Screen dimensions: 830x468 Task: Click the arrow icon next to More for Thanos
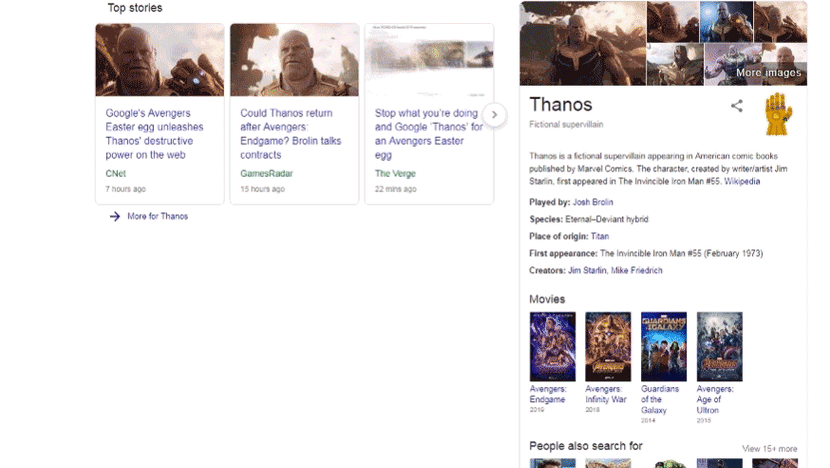click(115, 216)
